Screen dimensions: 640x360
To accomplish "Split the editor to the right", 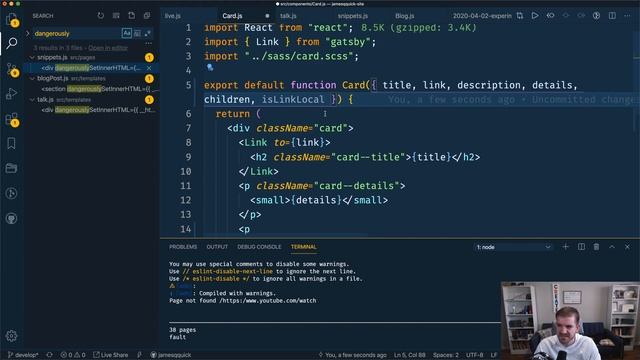I will (612, 16).
